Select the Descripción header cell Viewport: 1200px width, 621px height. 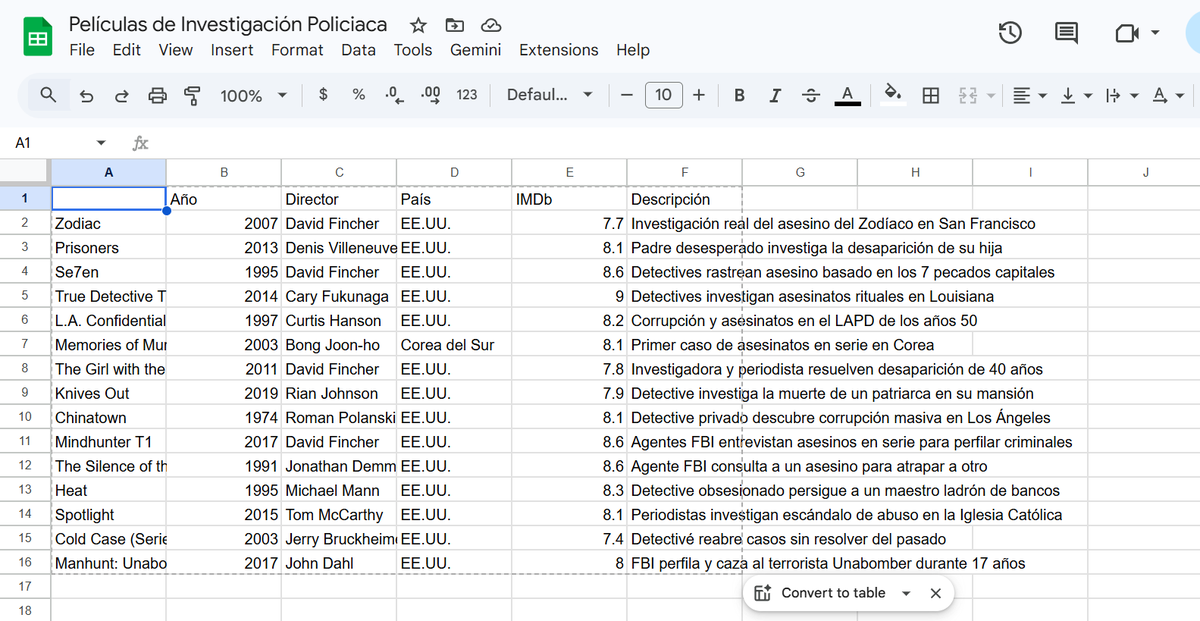[x=684, y=199]
